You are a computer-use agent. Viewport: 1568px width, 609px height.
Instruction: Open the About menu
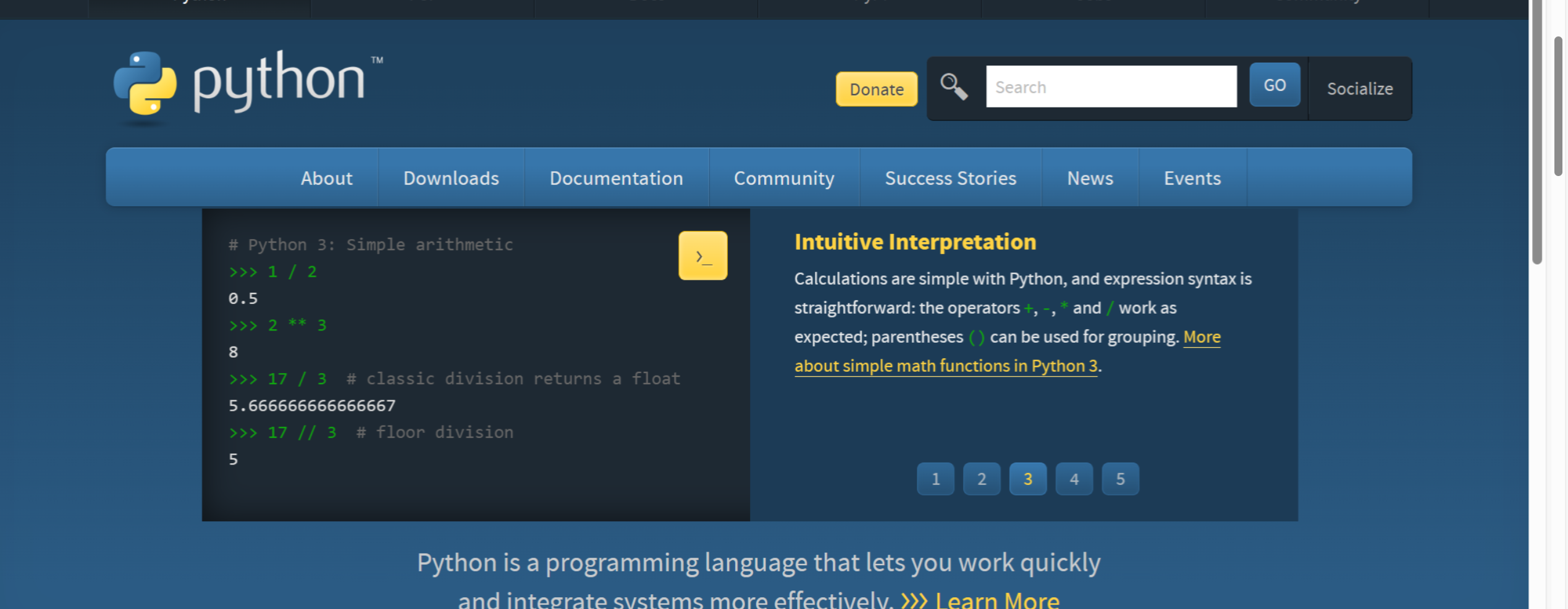(326, 178)
